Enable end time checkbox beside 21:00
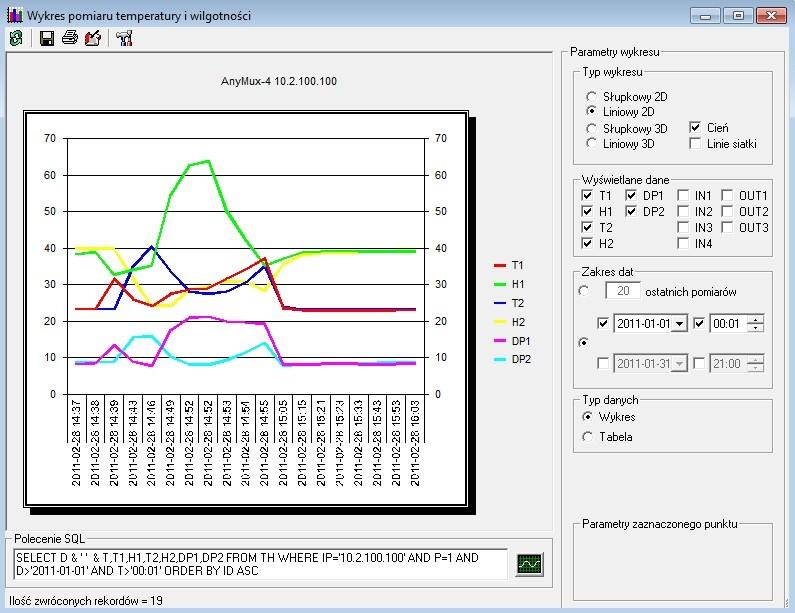 (699, 363)
